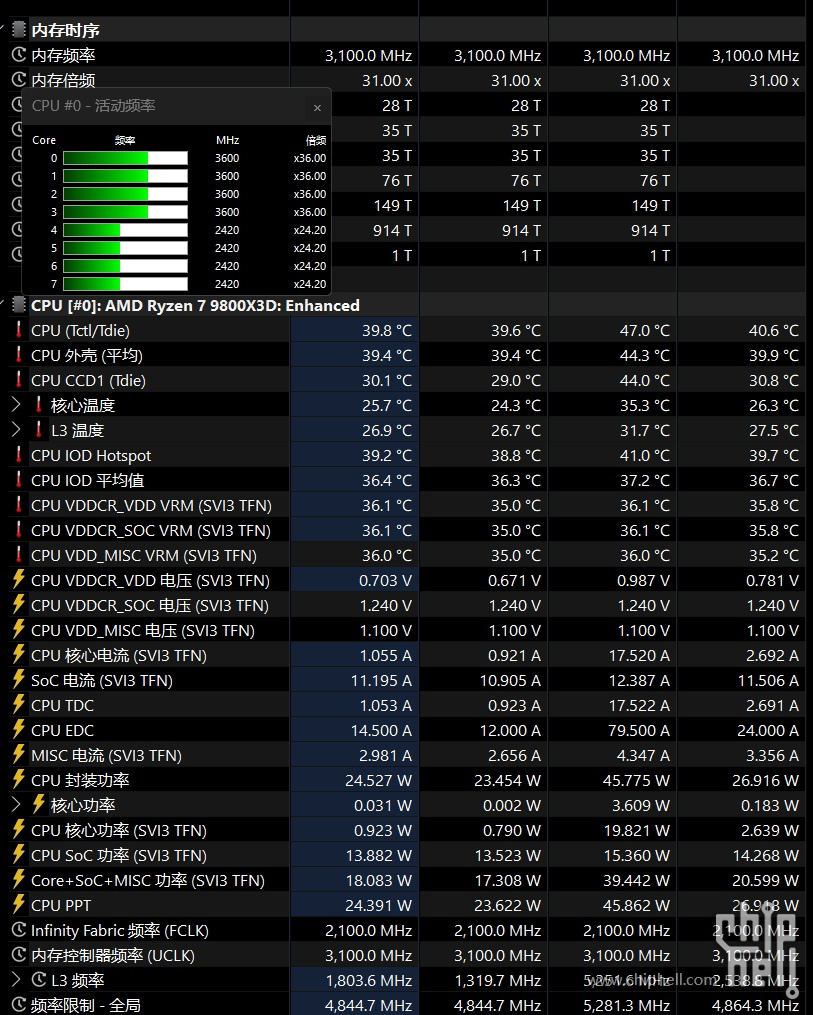This screenshot has height=1015, width=813.
Task: Select Core+SoC+MISC 功率 (SVI3 TFN) row label
Action: pos(148,880)
